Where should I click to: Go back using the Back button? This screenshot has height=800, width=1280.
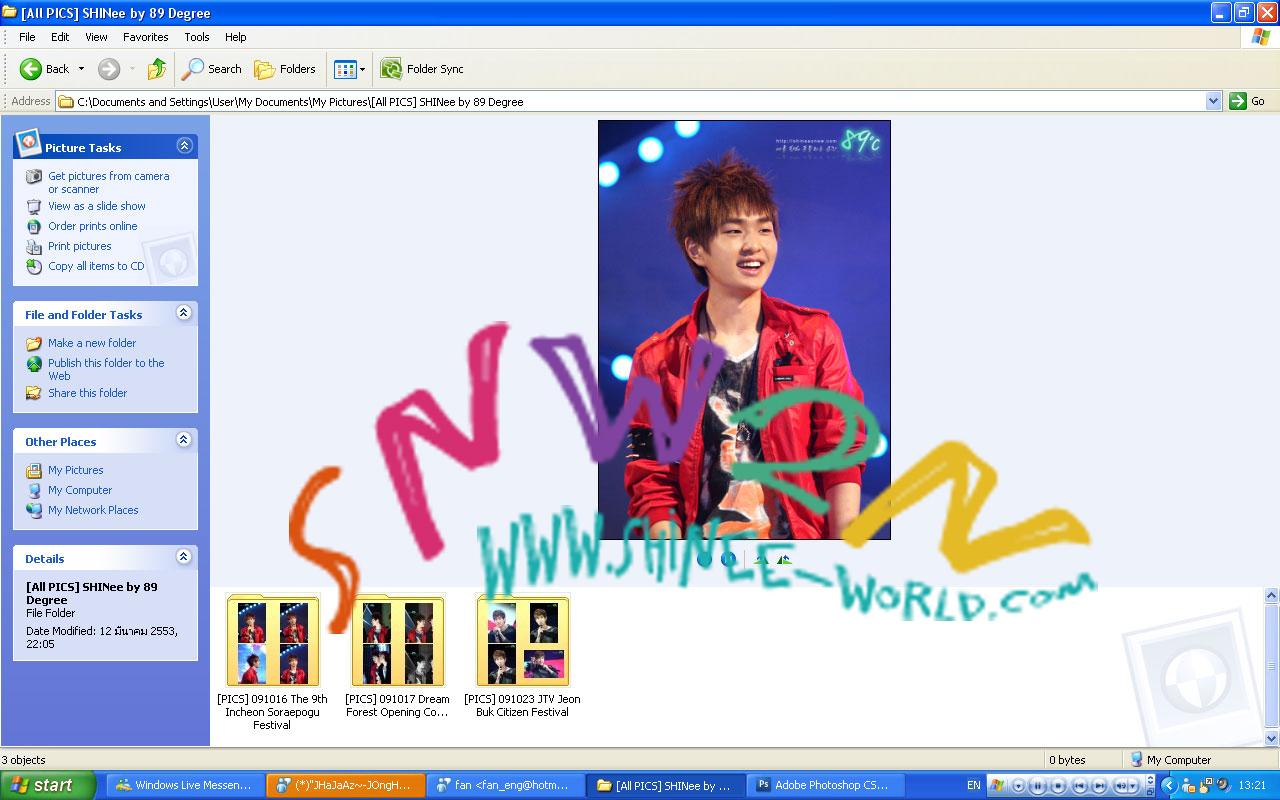[x=45, y=69]
